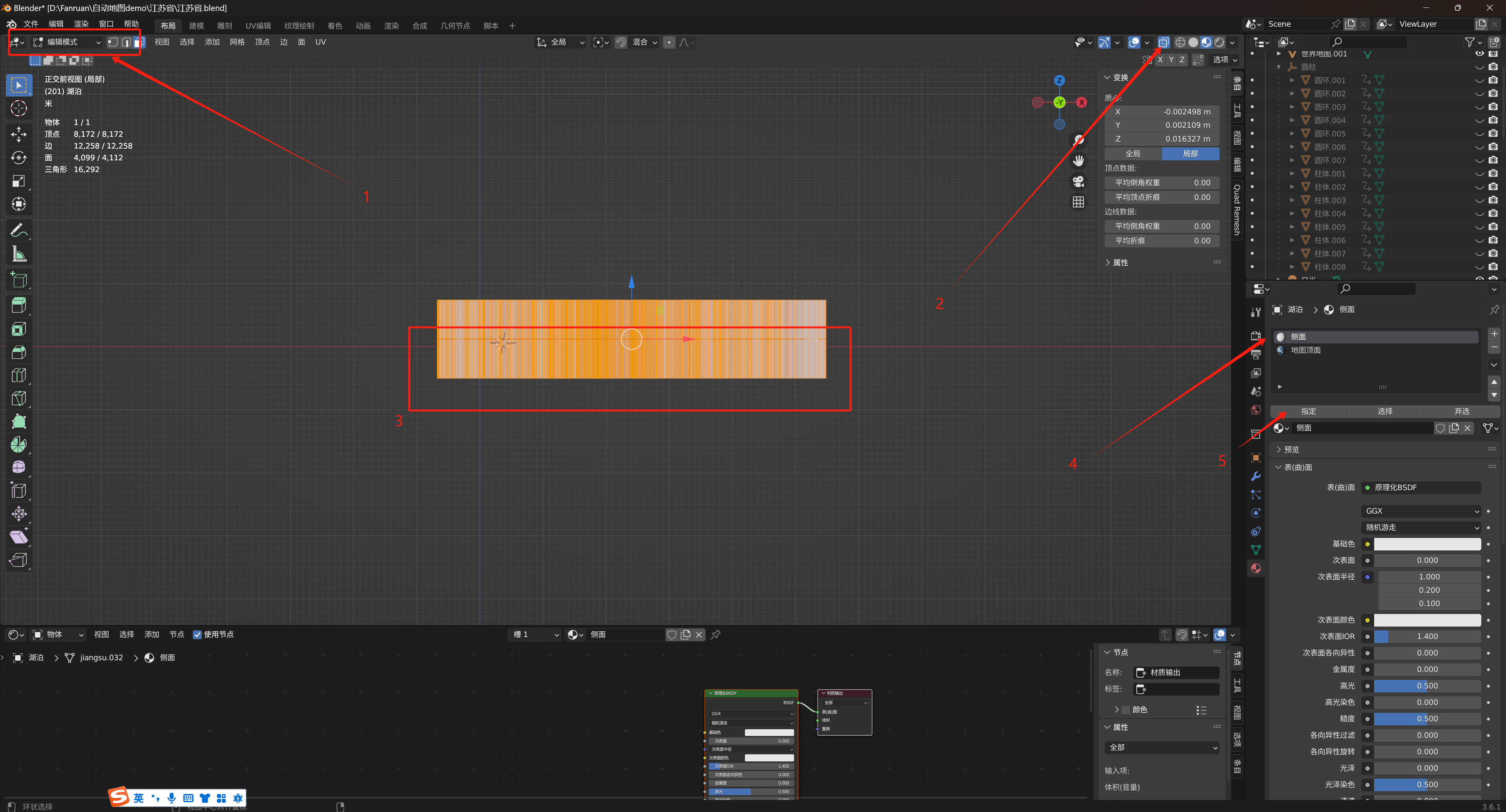Open the 全局 transform orientation dropdown
This screenshot has width=1506, height=812.
coord(560,42)
